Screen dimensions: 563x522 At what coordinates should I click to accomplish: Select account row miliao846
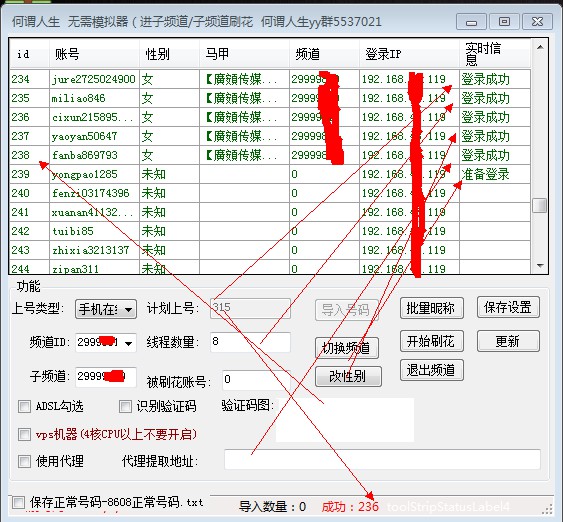(270, 98)
